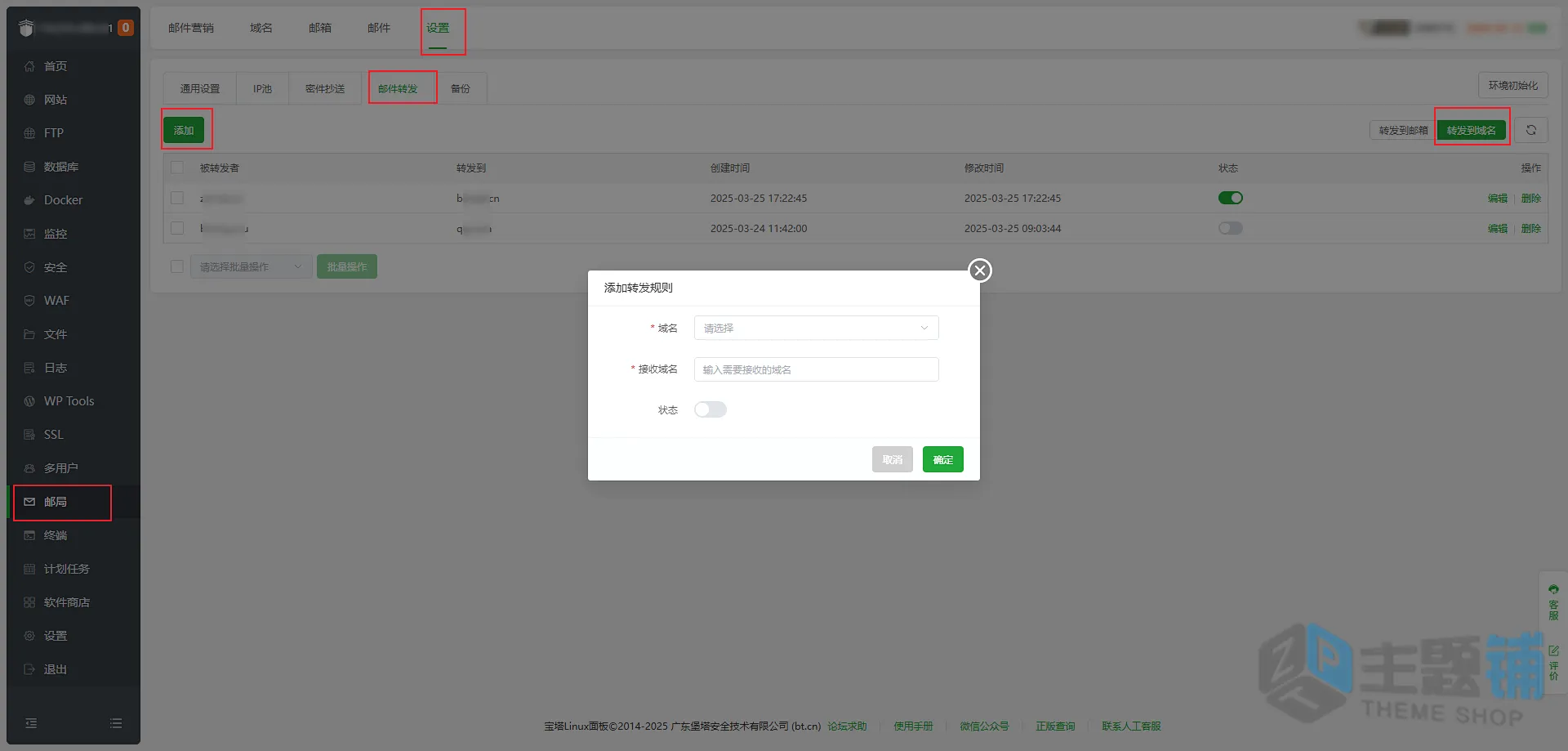Click the 批量操作 button

[347, 266]
